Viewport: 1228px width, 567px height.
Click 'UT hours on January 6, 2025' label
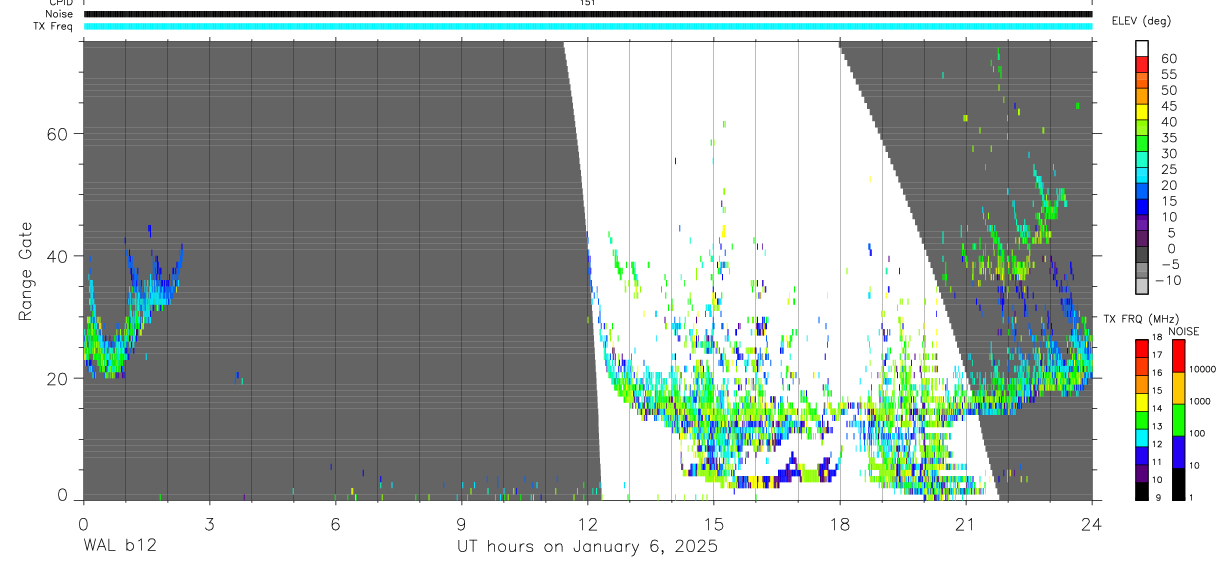(x=587, y=546)
